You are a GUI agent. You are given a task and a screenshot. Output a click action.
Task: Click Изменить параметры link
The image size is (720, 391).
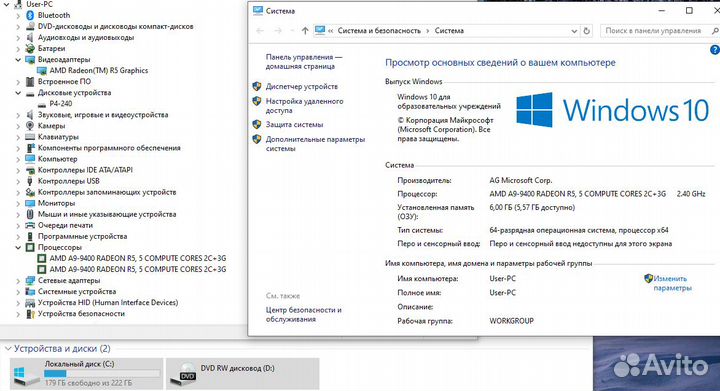click(x=672, y=283)
